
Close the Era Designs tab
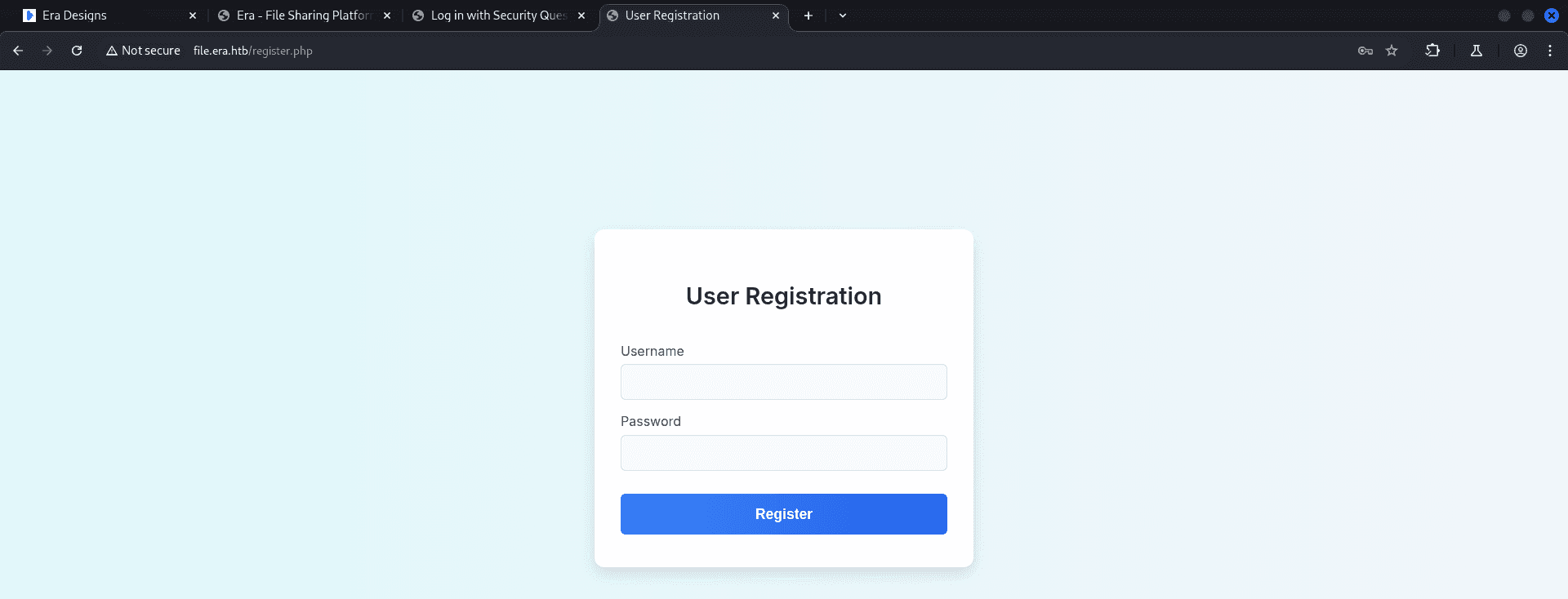click(x=193, y=16)
